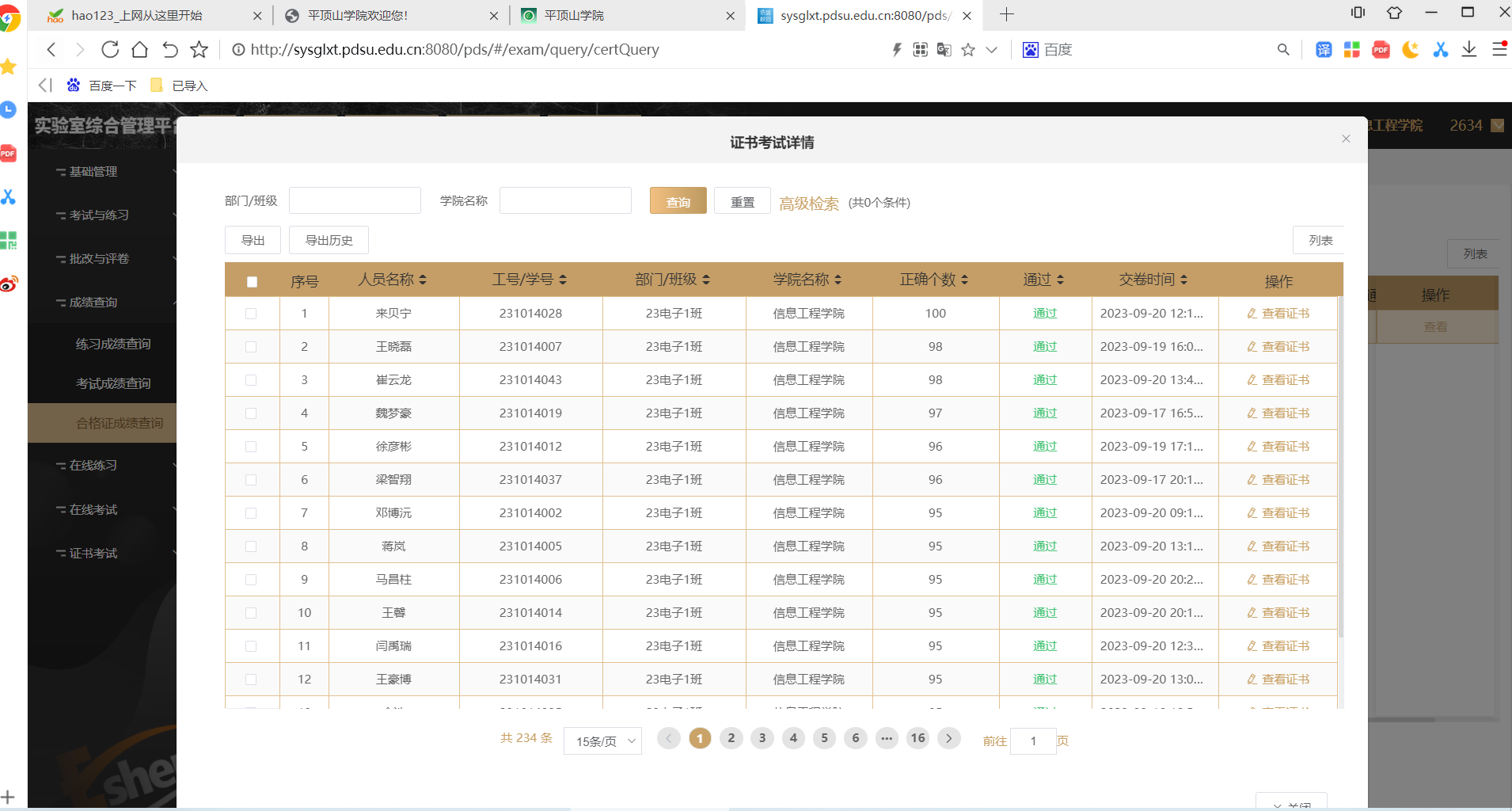1512x811 pixels.
Task: Open 考试成绩查询 in the sidebar
Action: 113,383
